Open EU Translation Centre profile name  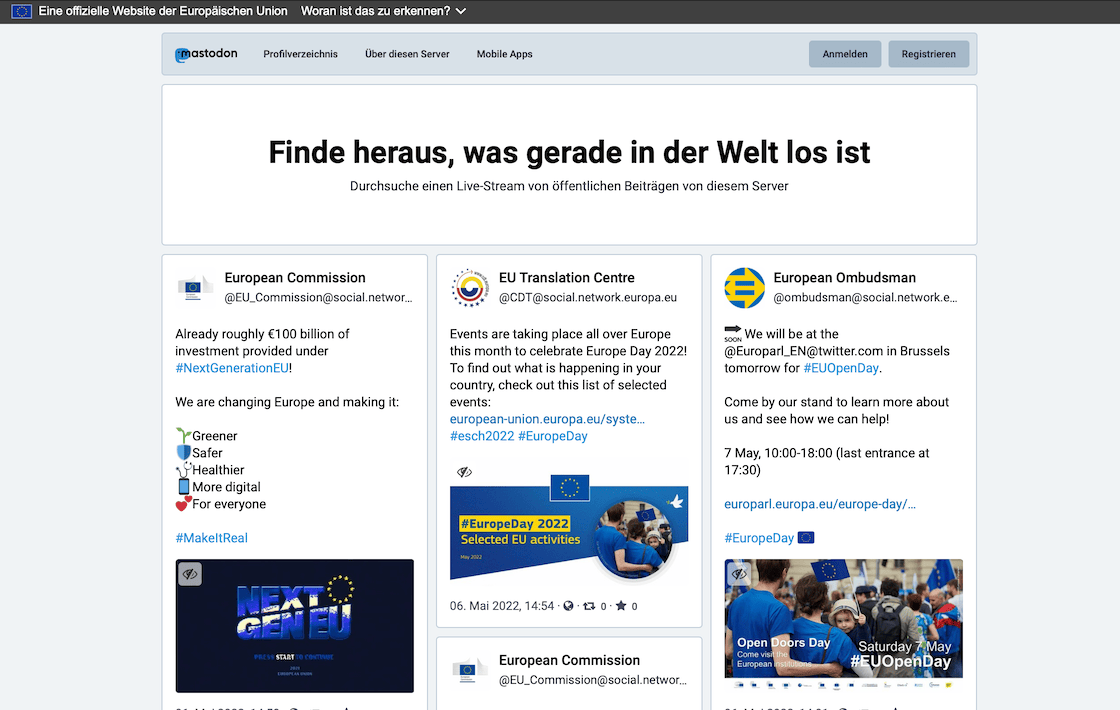566,278
